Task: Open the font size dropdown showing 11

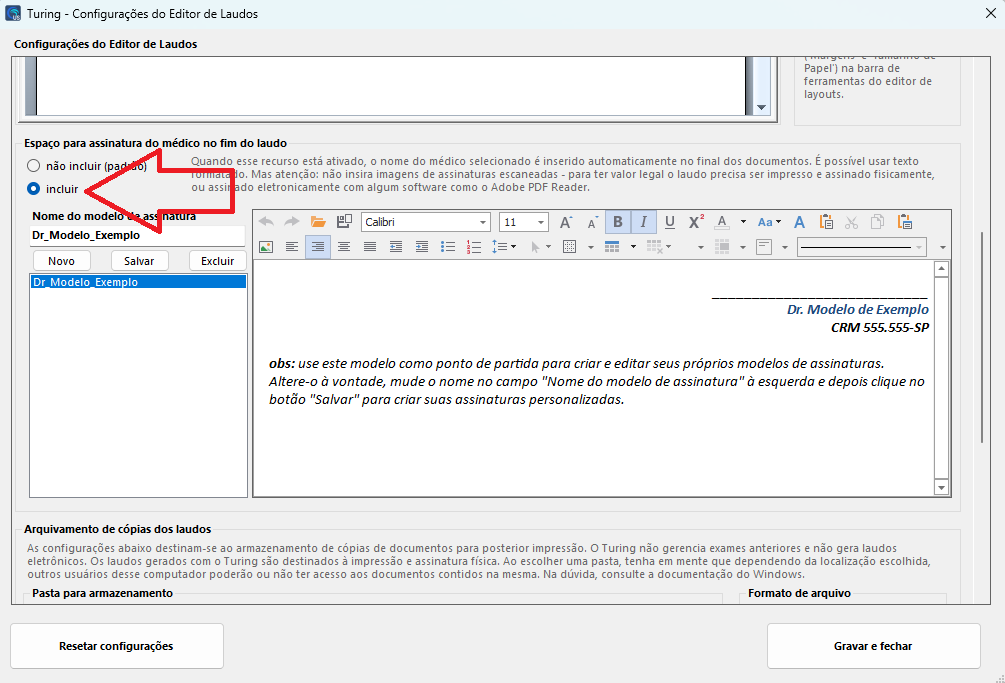Action: [x=542, y=222]
